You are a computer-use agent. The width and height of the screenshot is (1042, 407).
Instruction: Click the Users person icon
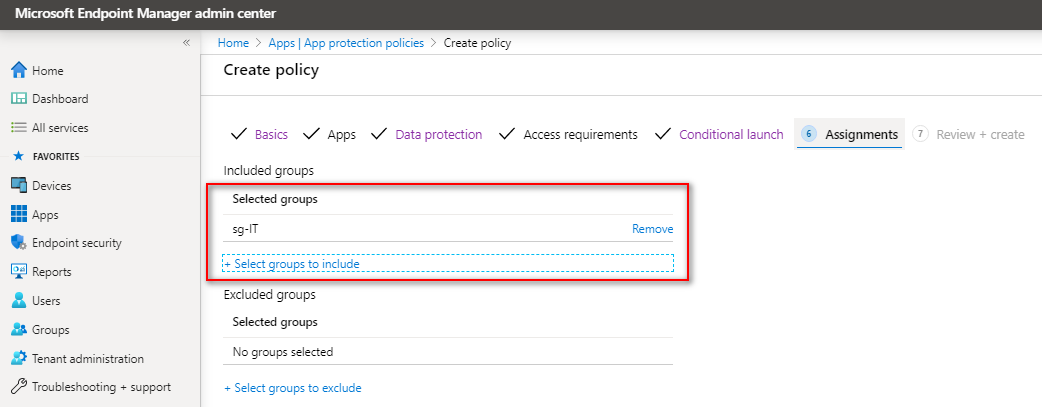click(19, 301)
